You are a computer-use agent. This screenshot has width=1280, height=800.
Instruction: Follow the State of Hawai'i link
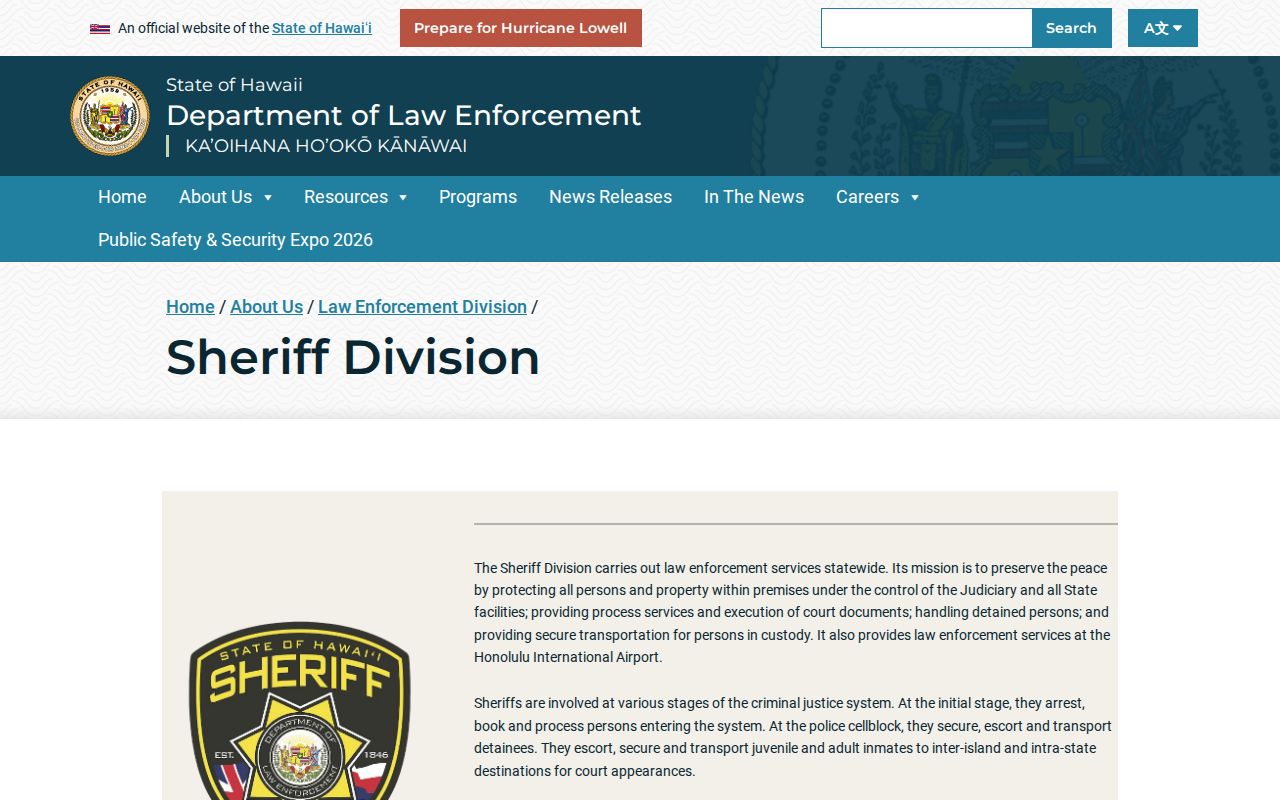[x=322, y=28]
